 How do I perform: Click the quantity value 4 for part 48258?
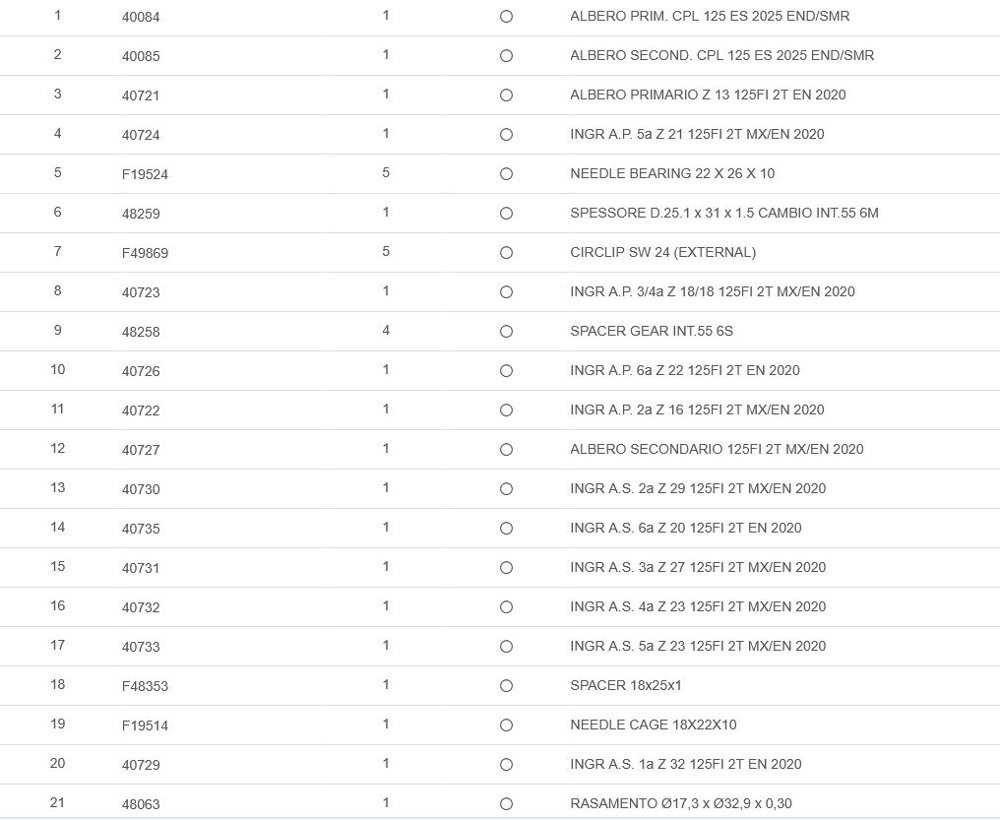386,331
